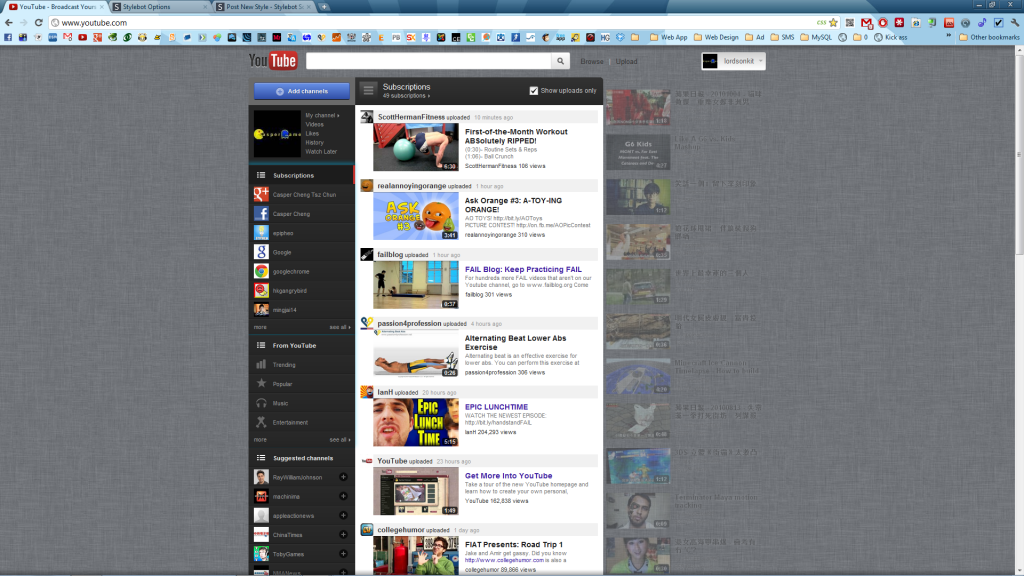Expand From YouTube with see all link

(340, 440)
